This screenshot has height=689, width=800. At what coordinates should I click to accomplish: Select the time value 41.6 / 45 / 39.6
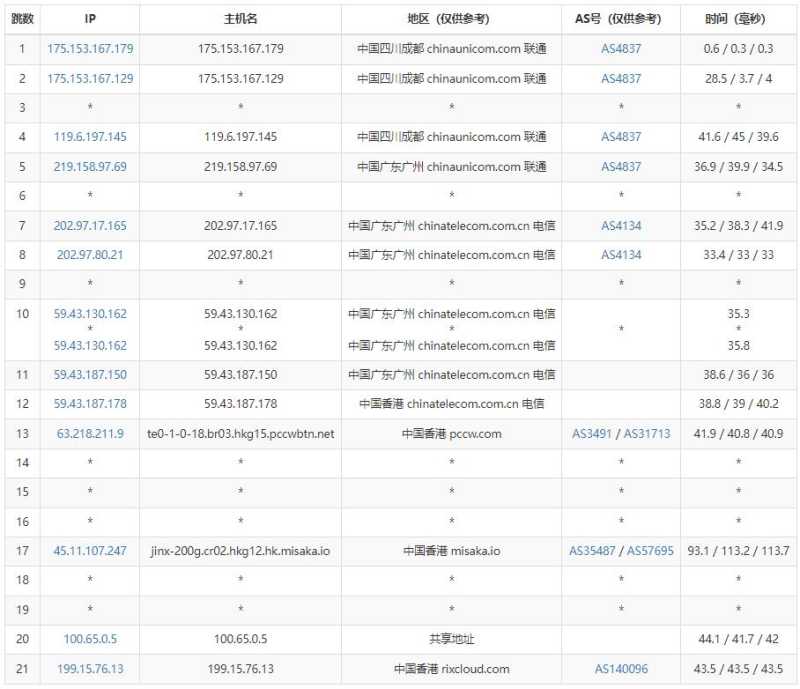738,137
